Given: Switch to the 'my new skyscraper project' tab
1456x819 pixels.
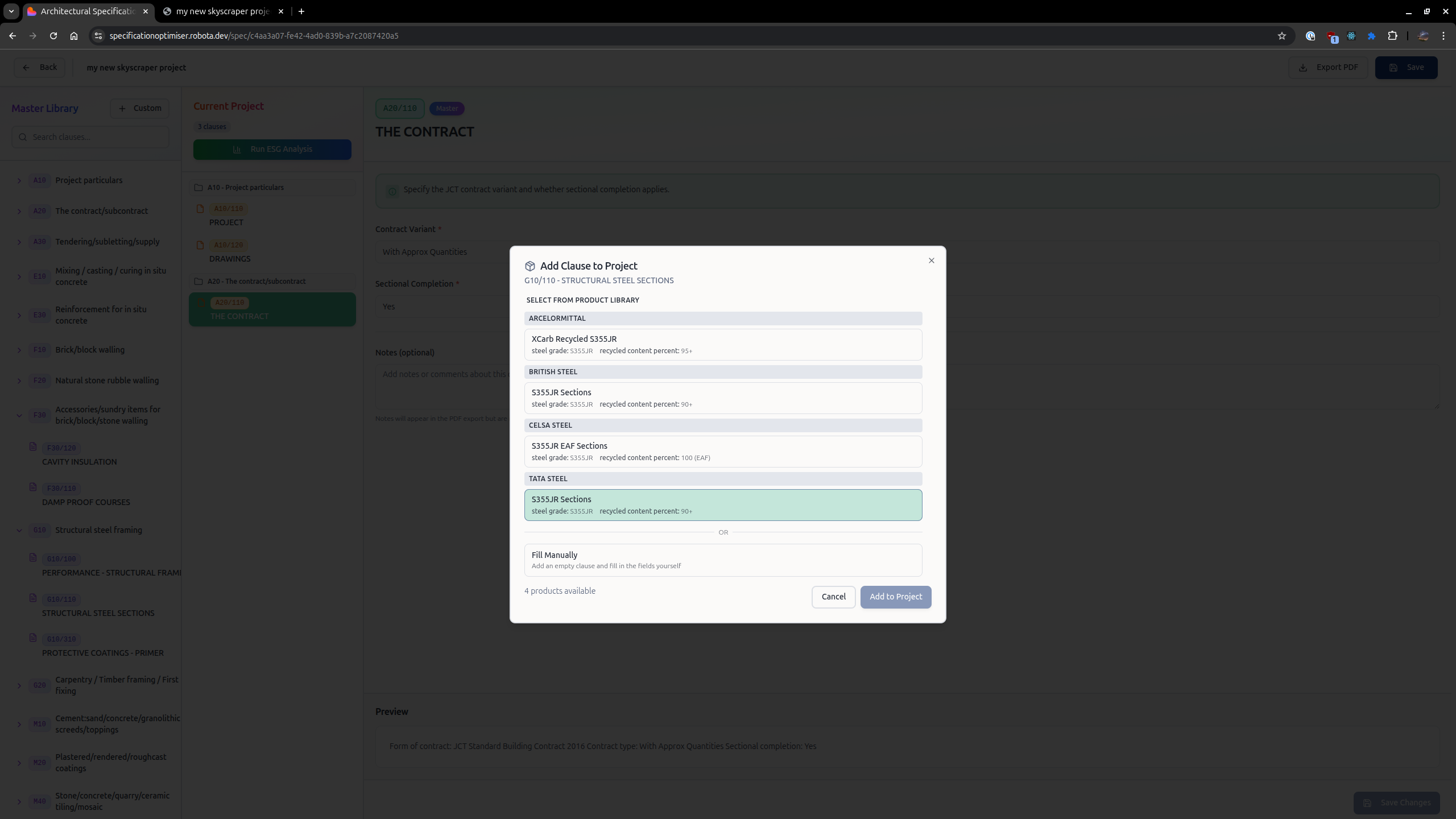Looking at the screenshot, I should click(222, 11).
